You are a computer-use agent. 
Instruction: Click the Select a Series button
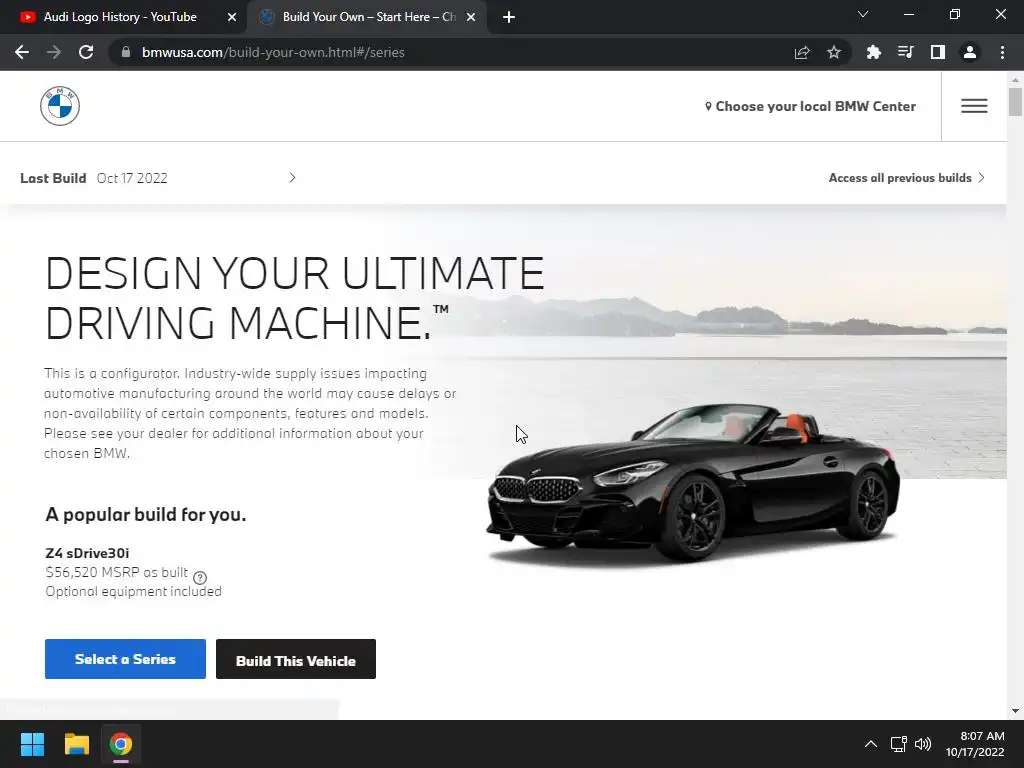click(125, 659)
